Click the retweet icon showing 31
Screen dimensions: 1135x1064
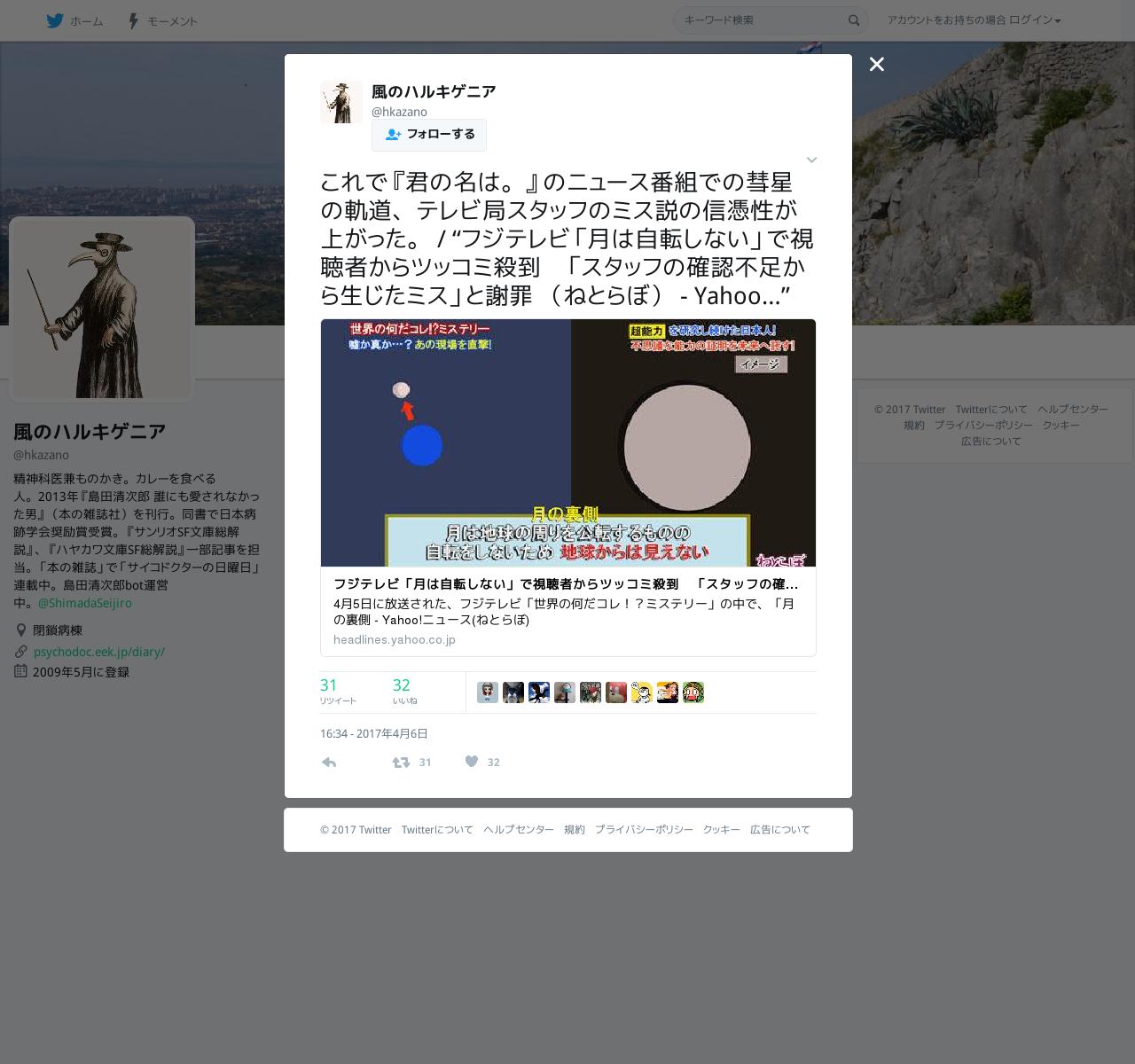click(x=401, y=763)
